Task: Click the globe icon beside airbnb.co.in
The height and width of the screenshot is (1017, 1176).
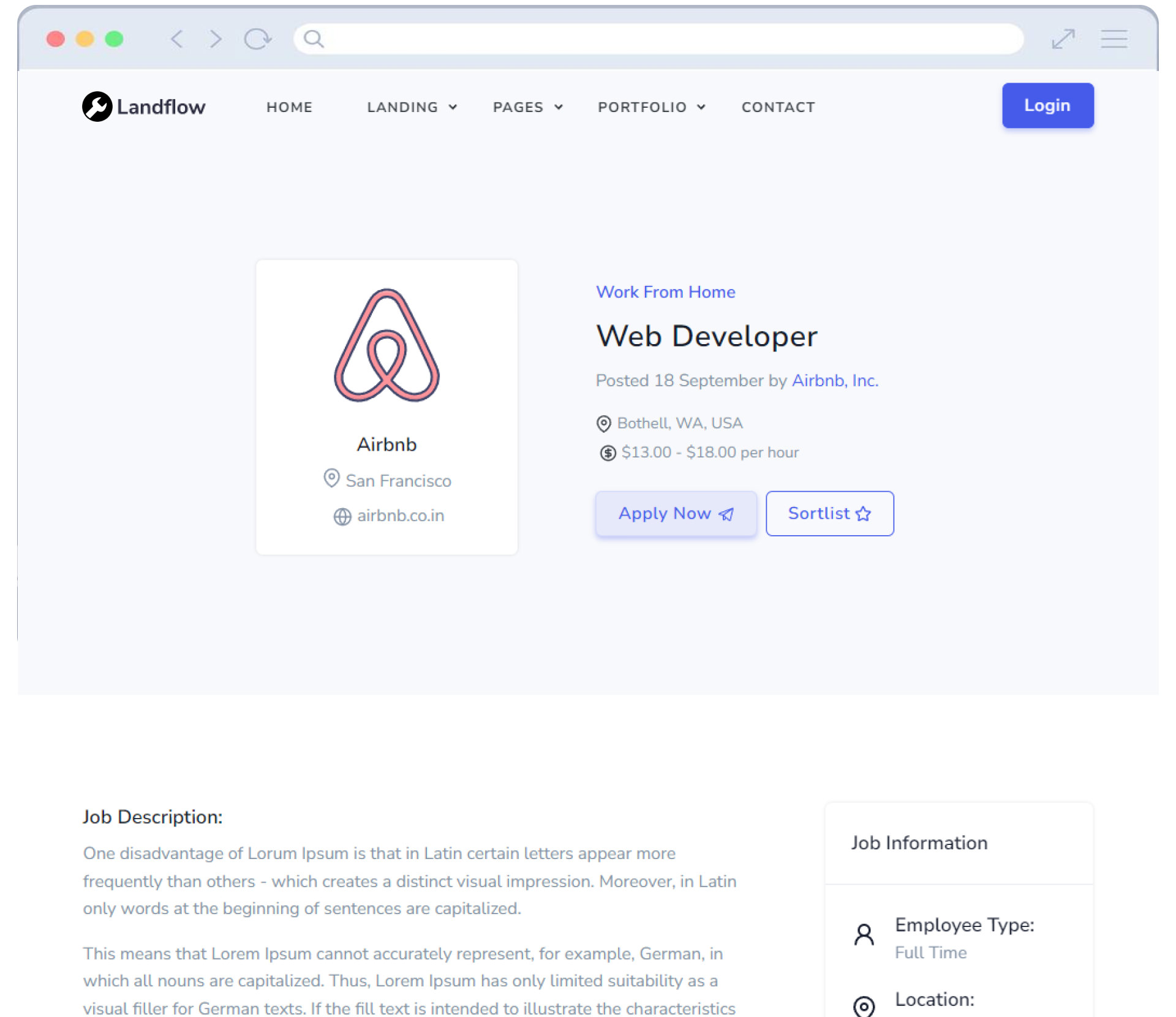Action: [342, 517]
